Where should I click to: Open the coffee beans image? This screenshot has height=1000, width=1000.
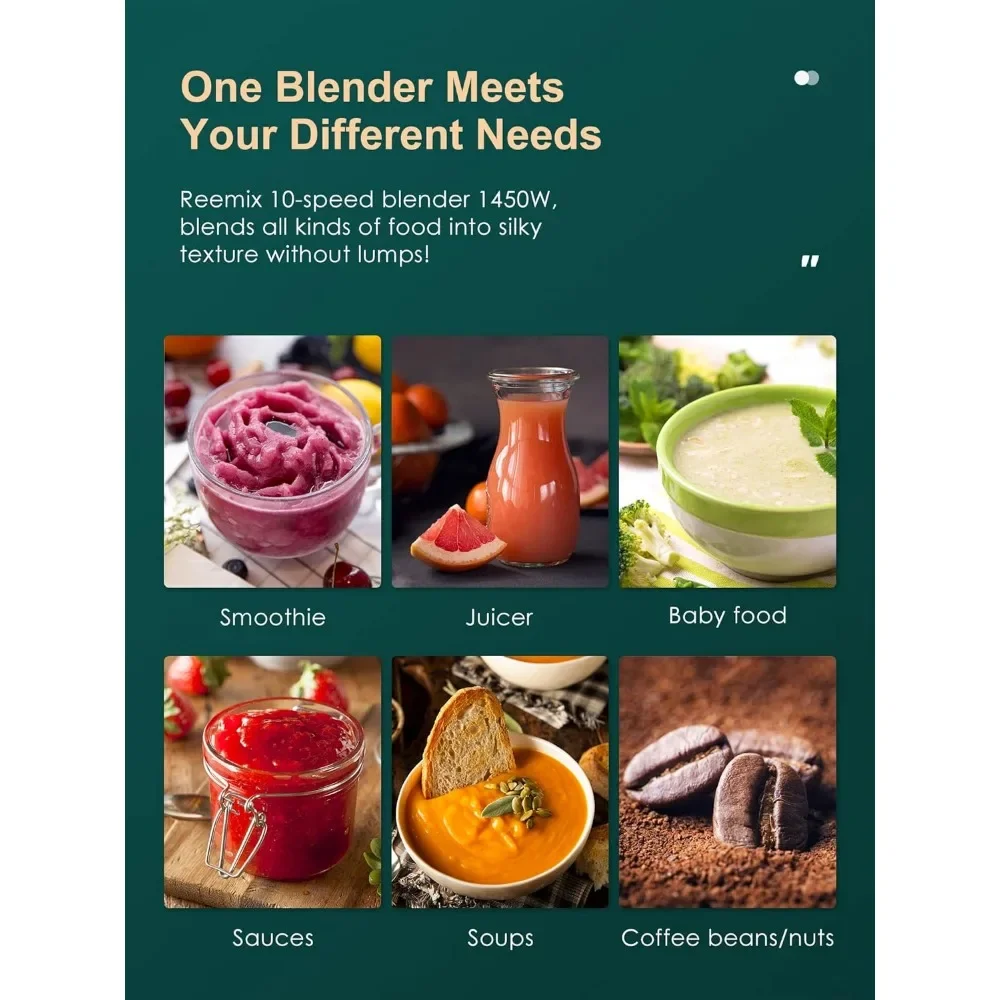click(x=728, y=782)
